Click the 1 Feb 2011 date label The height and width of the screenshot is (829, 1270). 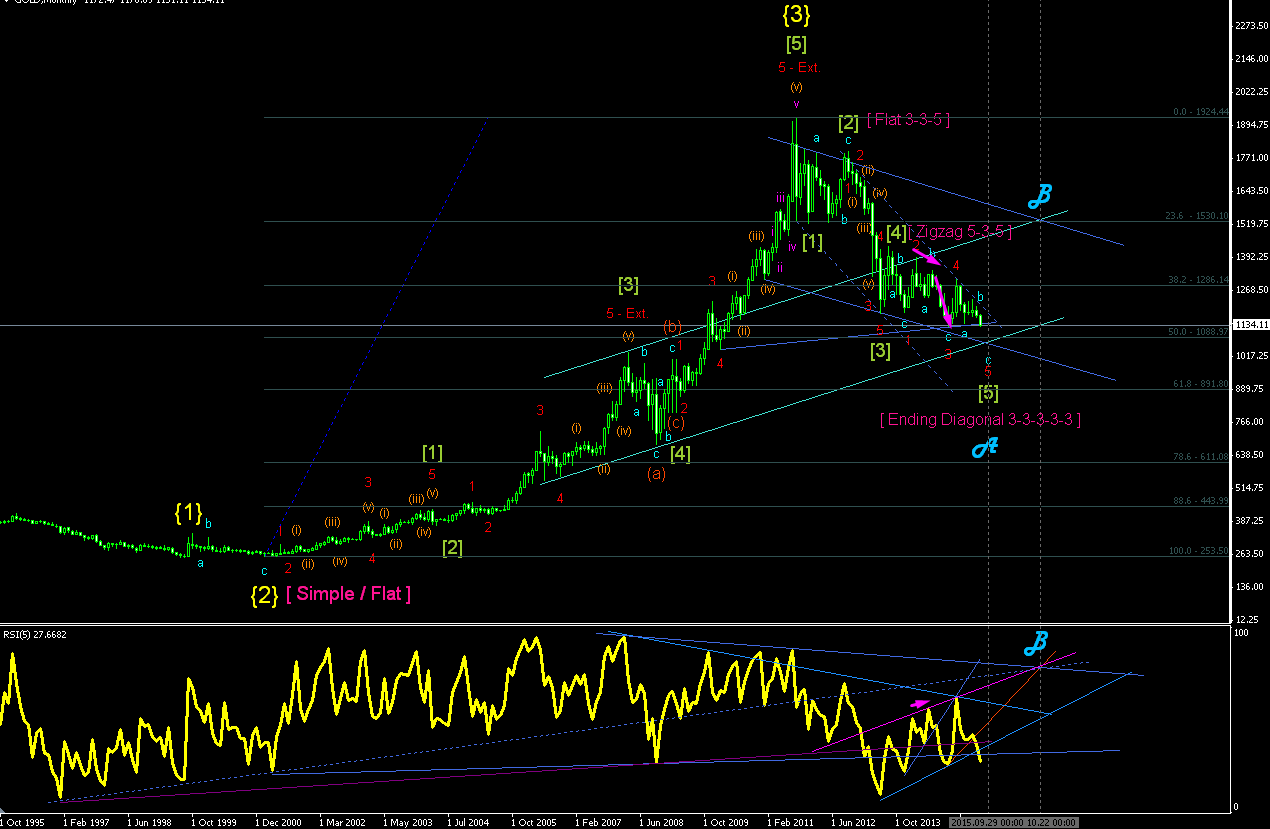click(x=788, y=822)
